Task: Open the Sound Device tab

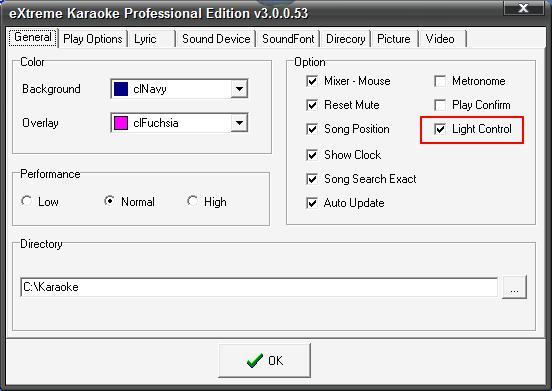Action: pos(216,39)
